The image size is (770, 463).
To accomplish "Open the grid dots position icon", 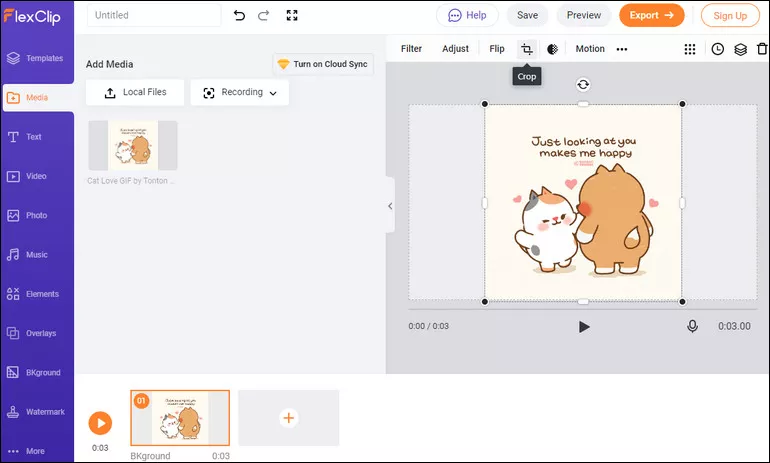I will [690, 49].
